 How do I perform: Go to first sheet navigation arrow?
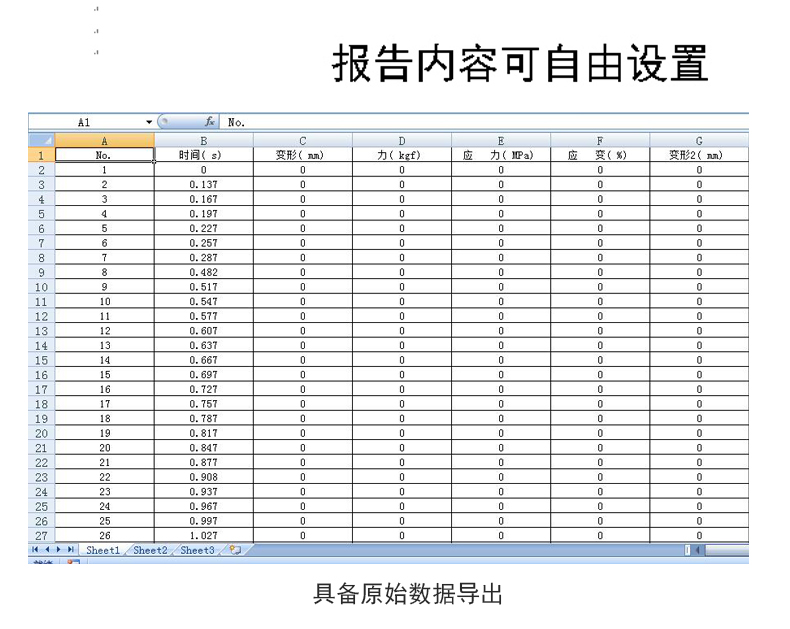click(35, 551)
